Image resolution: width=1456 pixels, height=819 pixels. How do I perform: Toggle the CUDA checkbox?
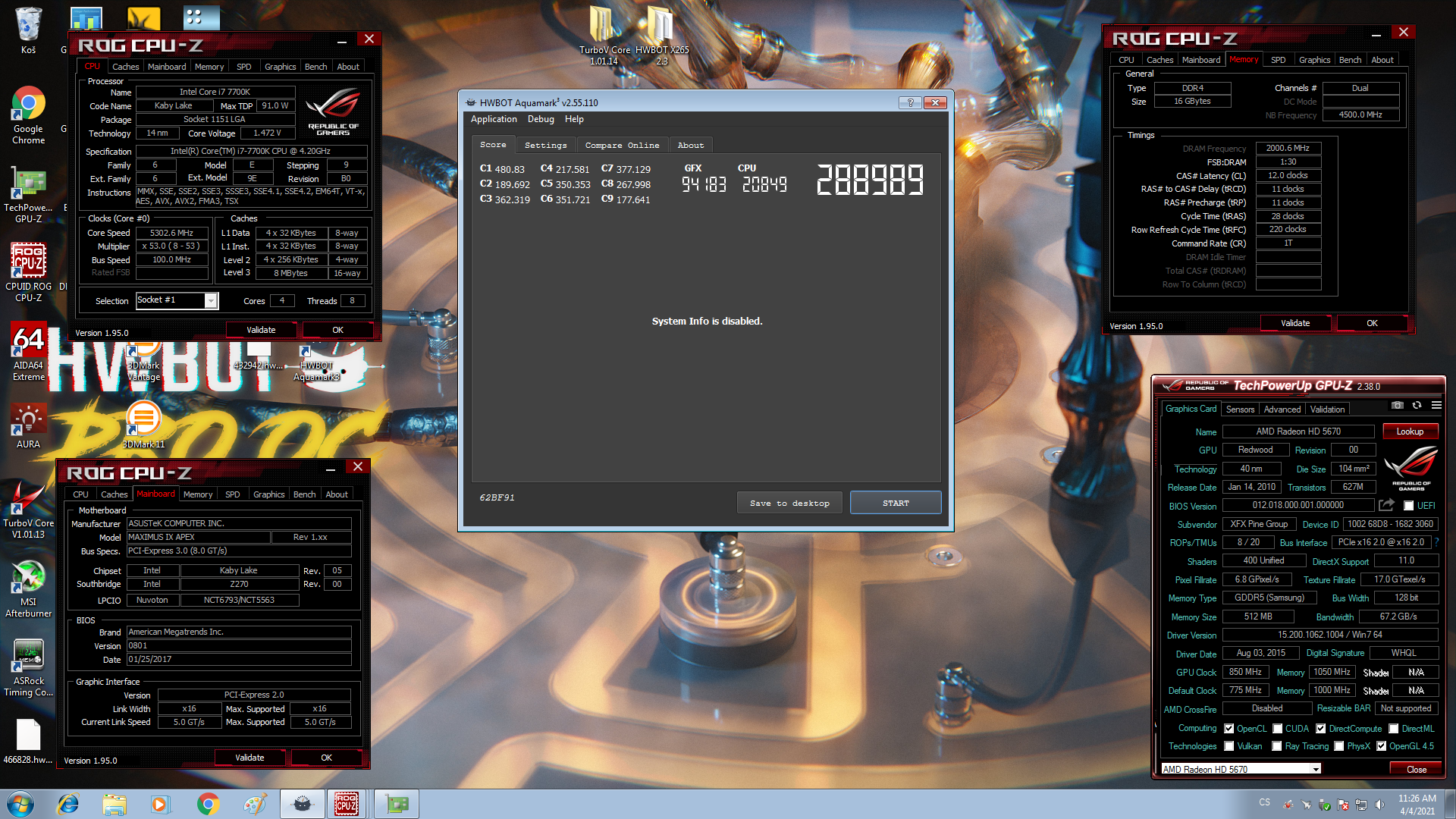coord(1277,729)
